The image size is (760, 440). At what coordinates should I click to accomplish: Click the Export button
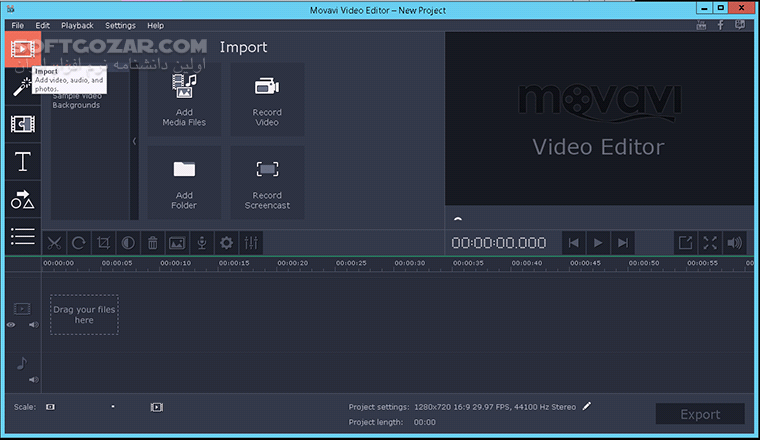click(x=700, y=414)
